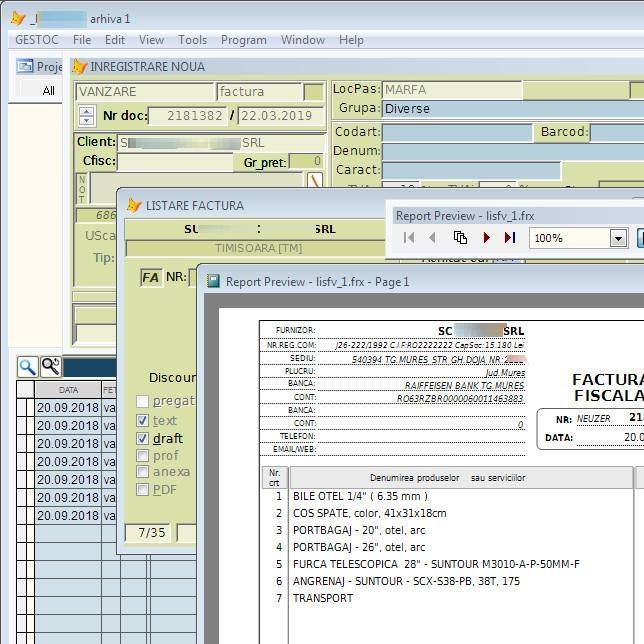Open the View menu
Image resolution: width=644 pixels, height=644 pixels.
click(x=152, y=40)
